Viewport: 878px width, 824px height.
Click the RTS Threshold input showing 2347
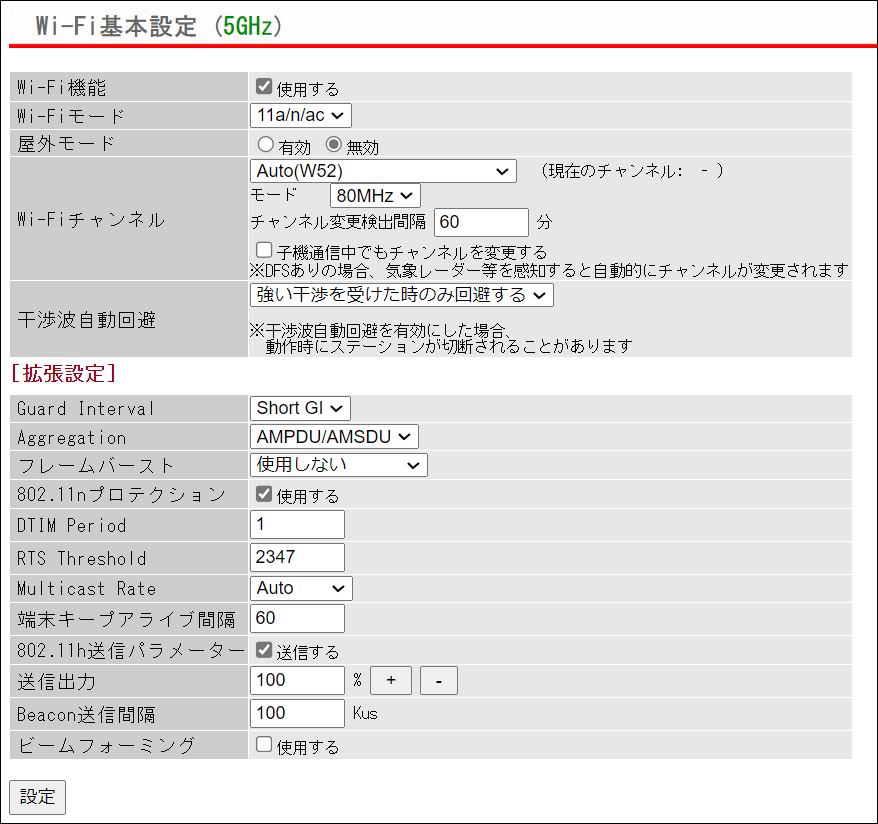point(296,557)
